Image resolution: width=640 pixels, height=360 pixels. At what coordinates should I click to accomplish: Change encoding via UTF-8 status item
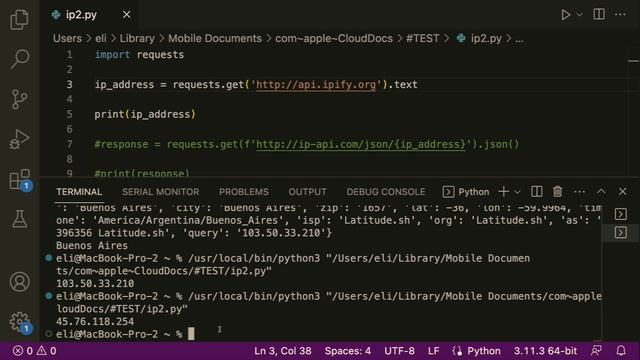tap(399, 351)
